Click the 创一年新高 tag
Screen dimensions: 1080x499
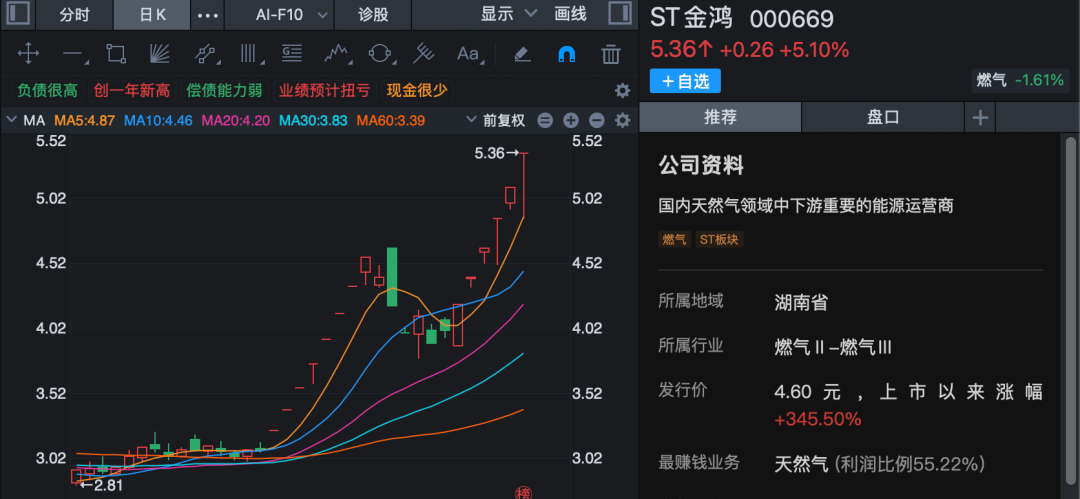[x=132, y=90]
